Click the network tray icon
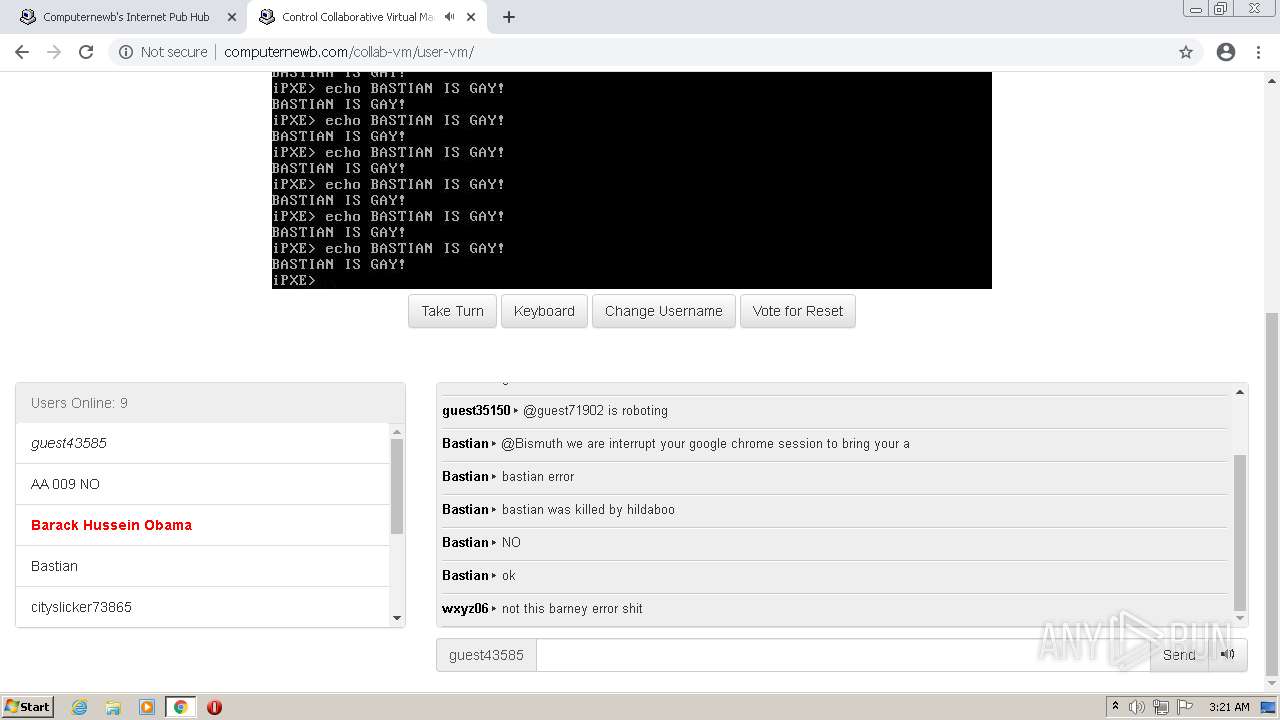 1160,707
